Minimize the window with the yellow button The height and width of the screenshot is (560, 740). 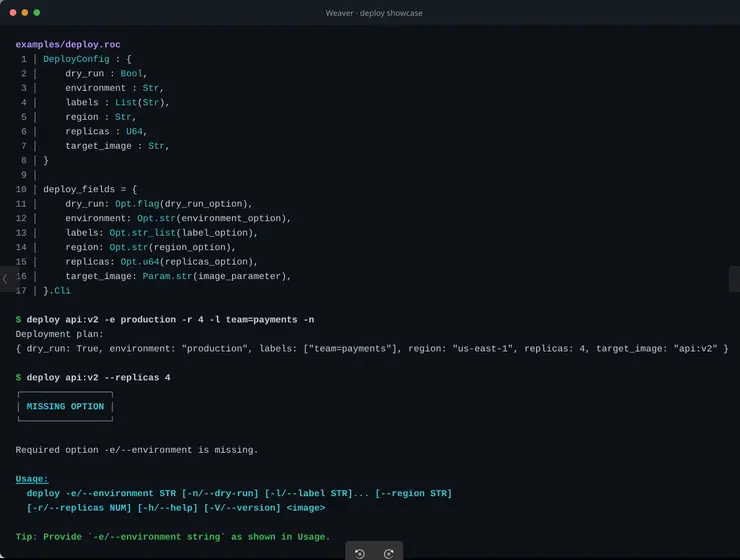(25, 13)
